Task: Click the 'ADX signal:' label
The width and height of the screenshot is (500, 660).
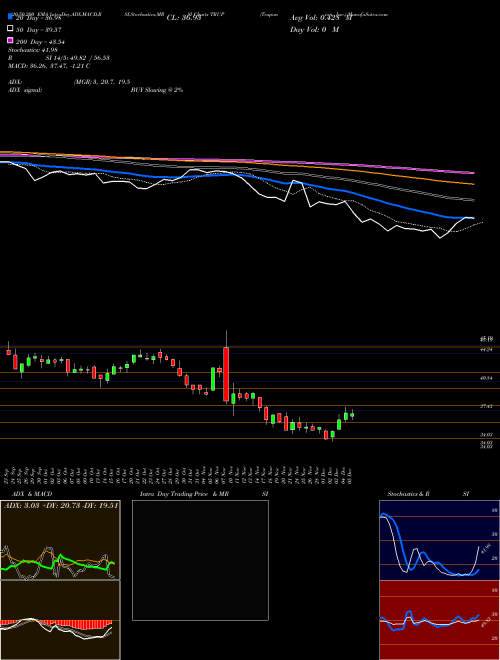Action: point(25,90)
